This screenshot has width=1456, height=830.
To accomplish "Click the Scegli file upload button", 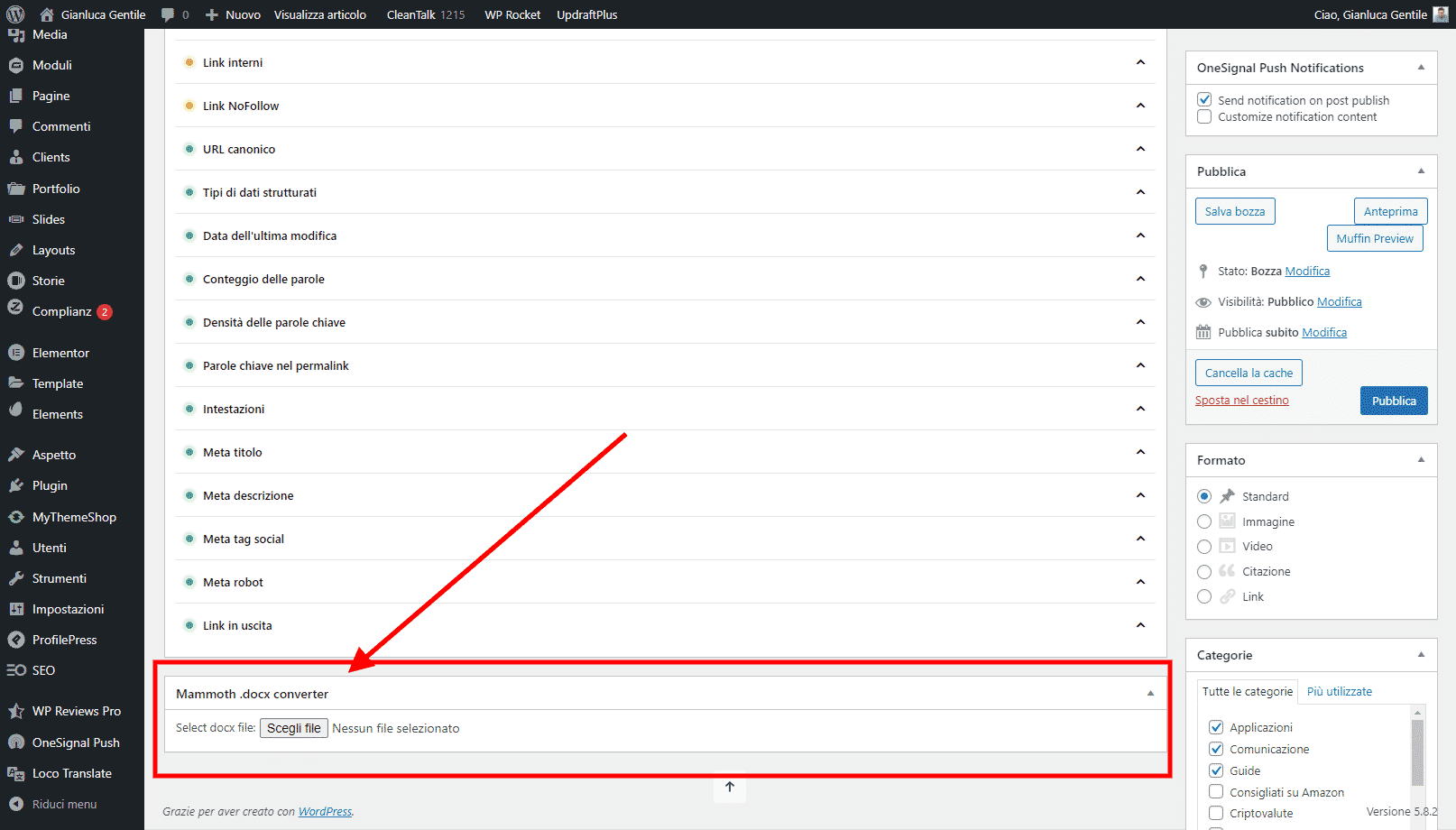I will [294, 728].
